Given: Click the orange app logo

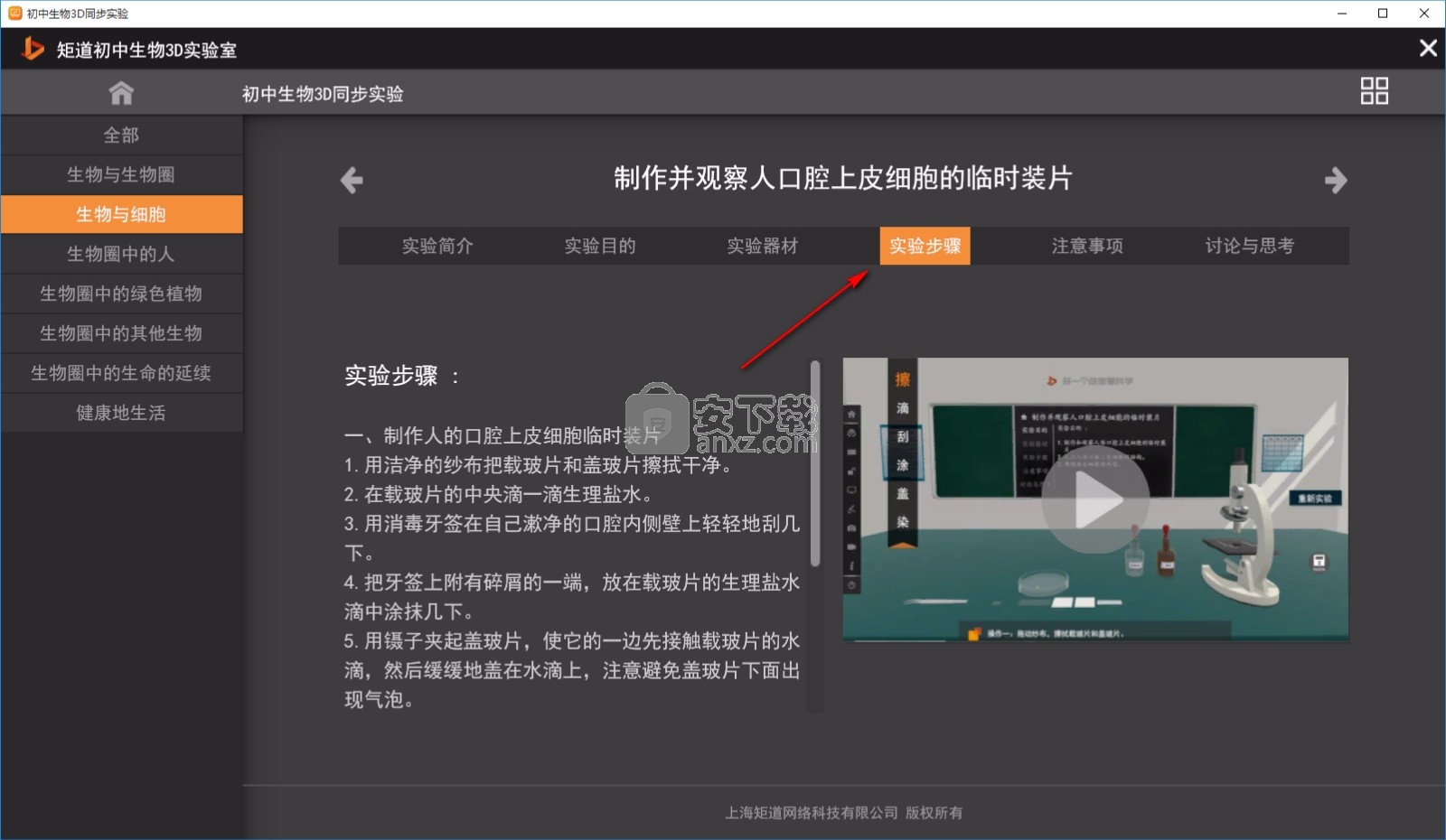Looking at the screenshot, I should [x=33, y=49].
